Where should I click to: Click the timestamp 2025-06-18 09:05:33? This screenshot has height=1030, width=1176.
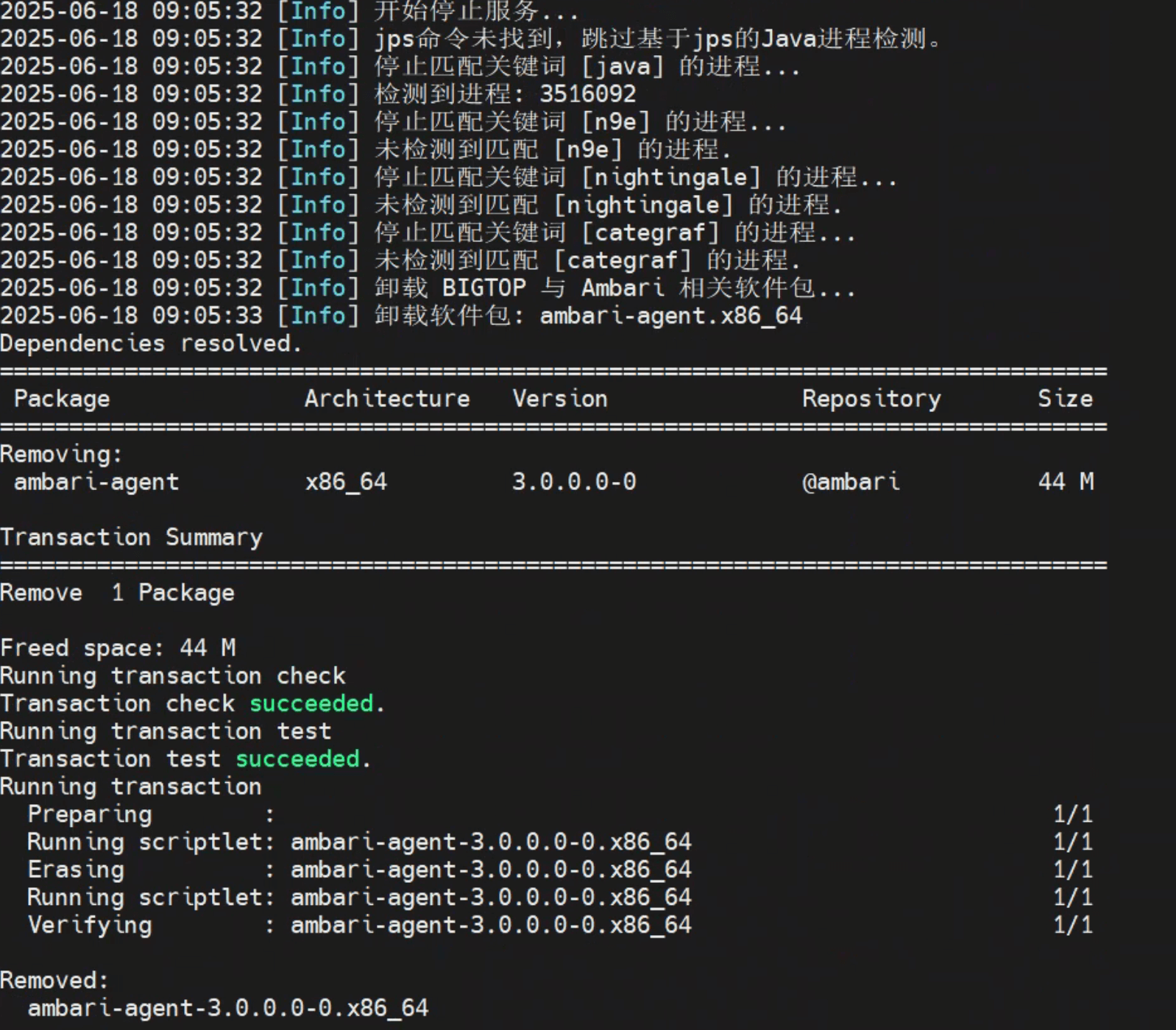click(131, 316)
